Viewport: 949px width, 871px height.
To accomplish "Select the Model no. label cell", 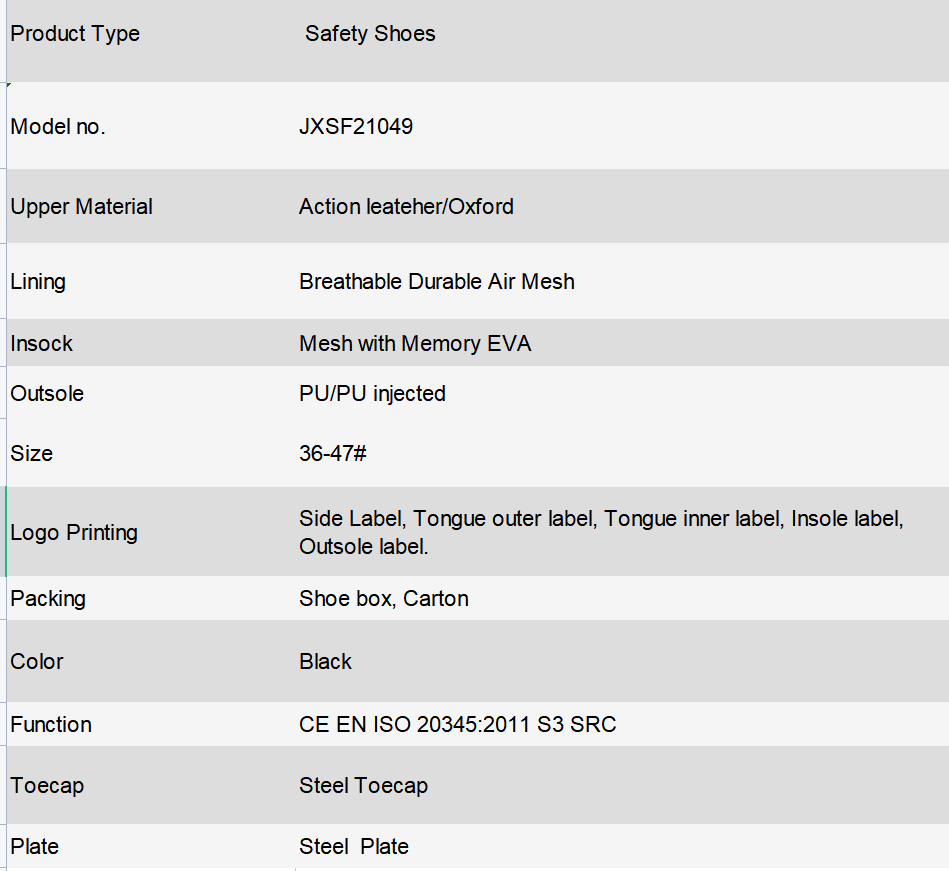I will (x=150, y=126).
